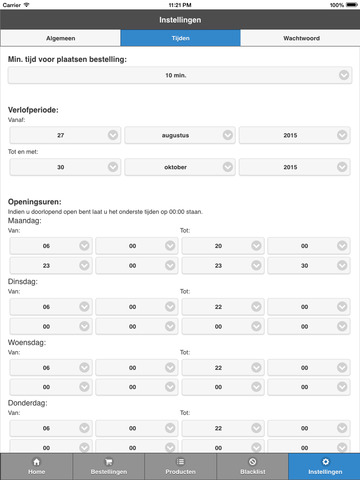Open the augustus month dropdown

click(180, 135)
